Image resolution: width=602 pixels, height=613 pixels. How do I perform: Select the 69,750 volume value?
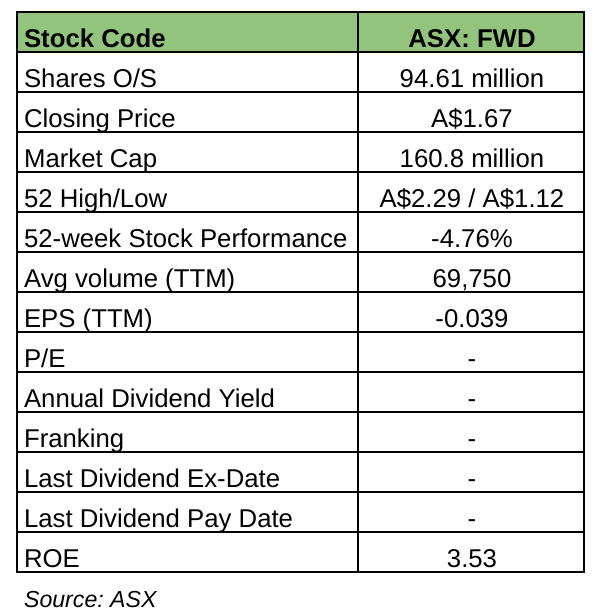[471, 278]
